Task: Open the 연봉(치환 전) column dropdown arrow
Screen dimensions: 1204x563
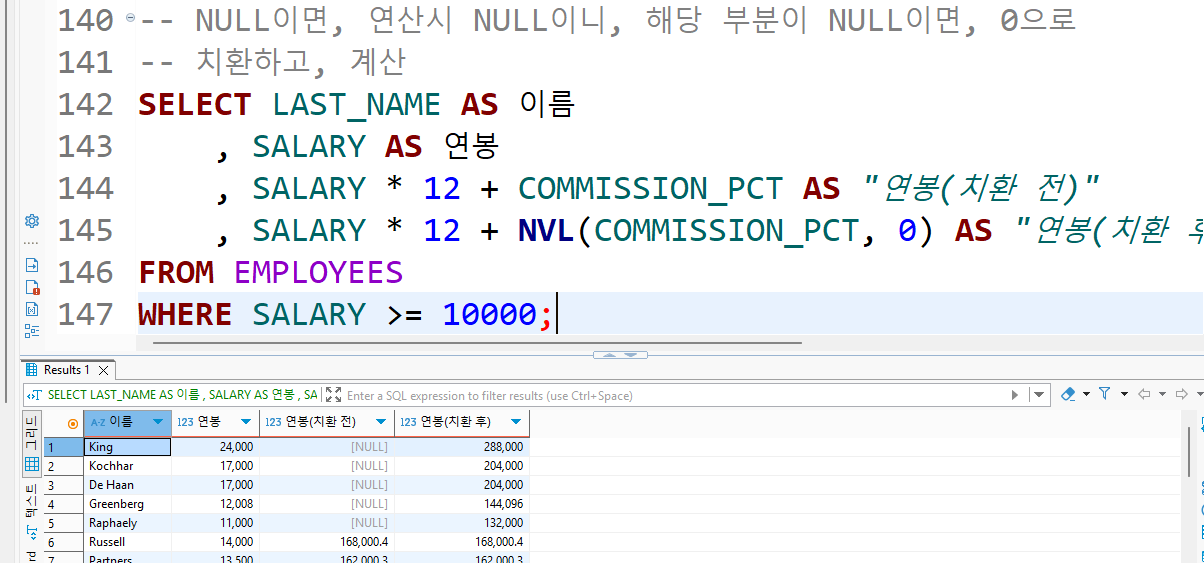Action: (380, 422)
